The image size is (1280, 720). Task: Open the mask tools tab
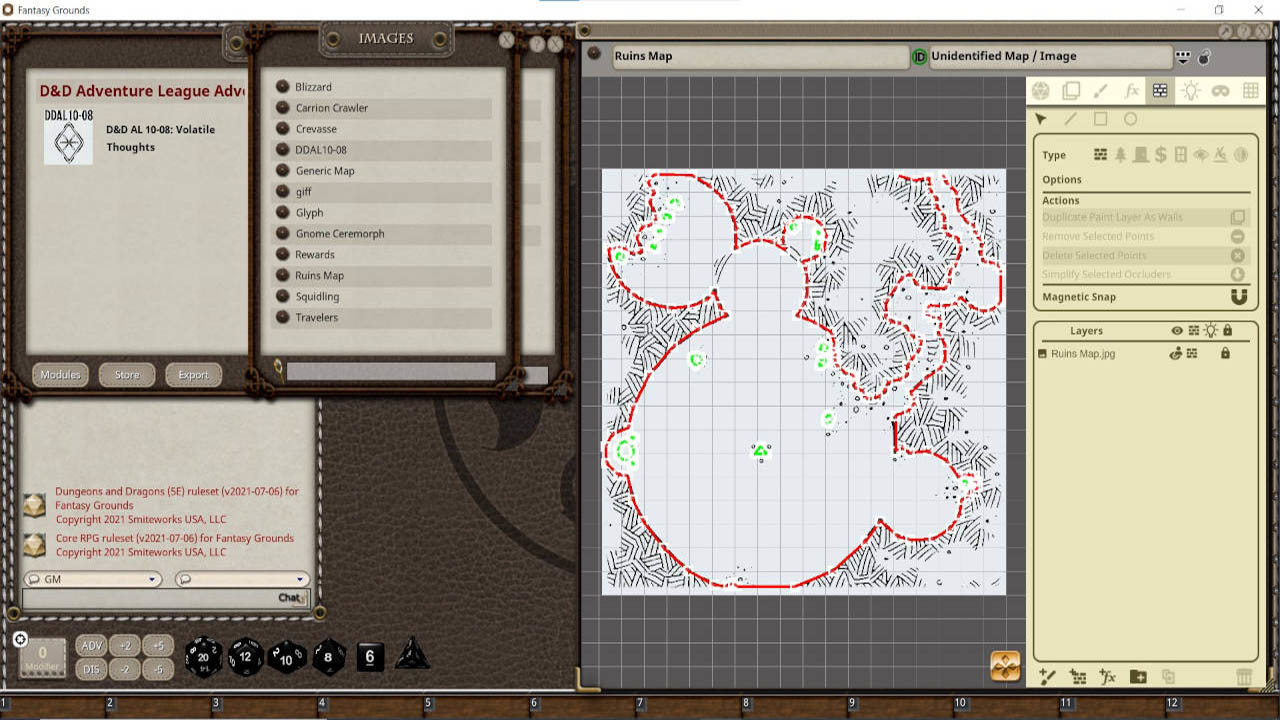click(x=1220, y=91)
